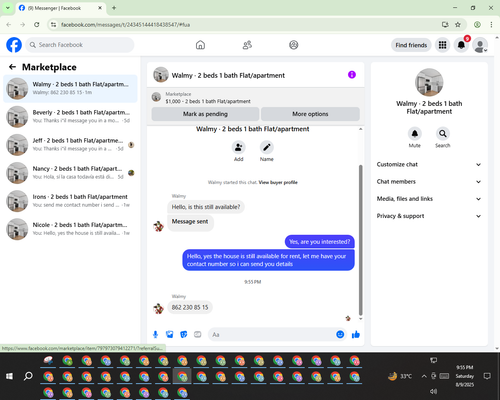Bookmark this page with the star icon
The height and width of the screenshot is (400, 500).
(458, 24)
